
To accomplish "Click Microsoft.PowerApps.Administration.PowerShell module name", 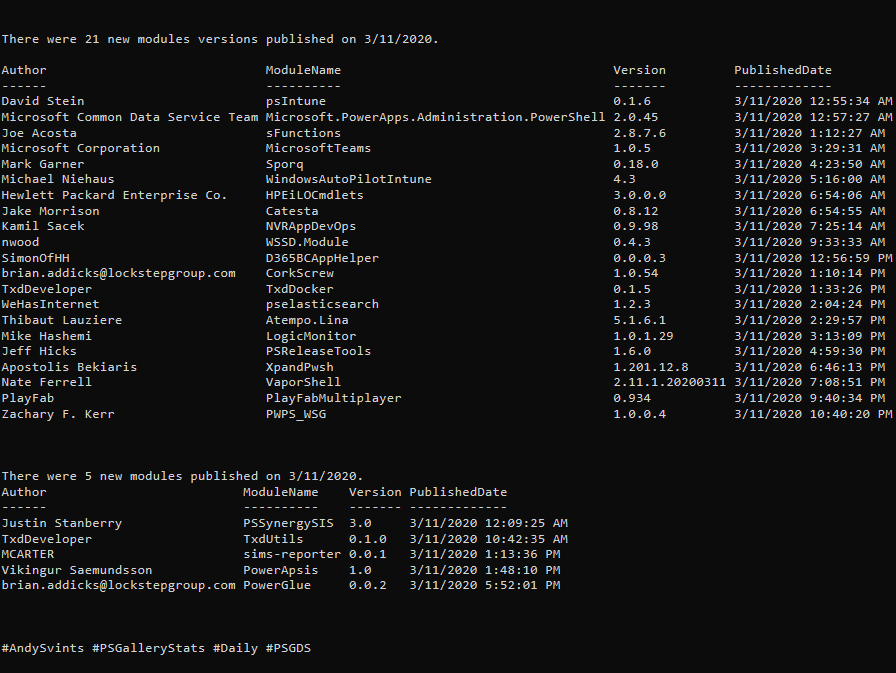I will click(435, 117).
